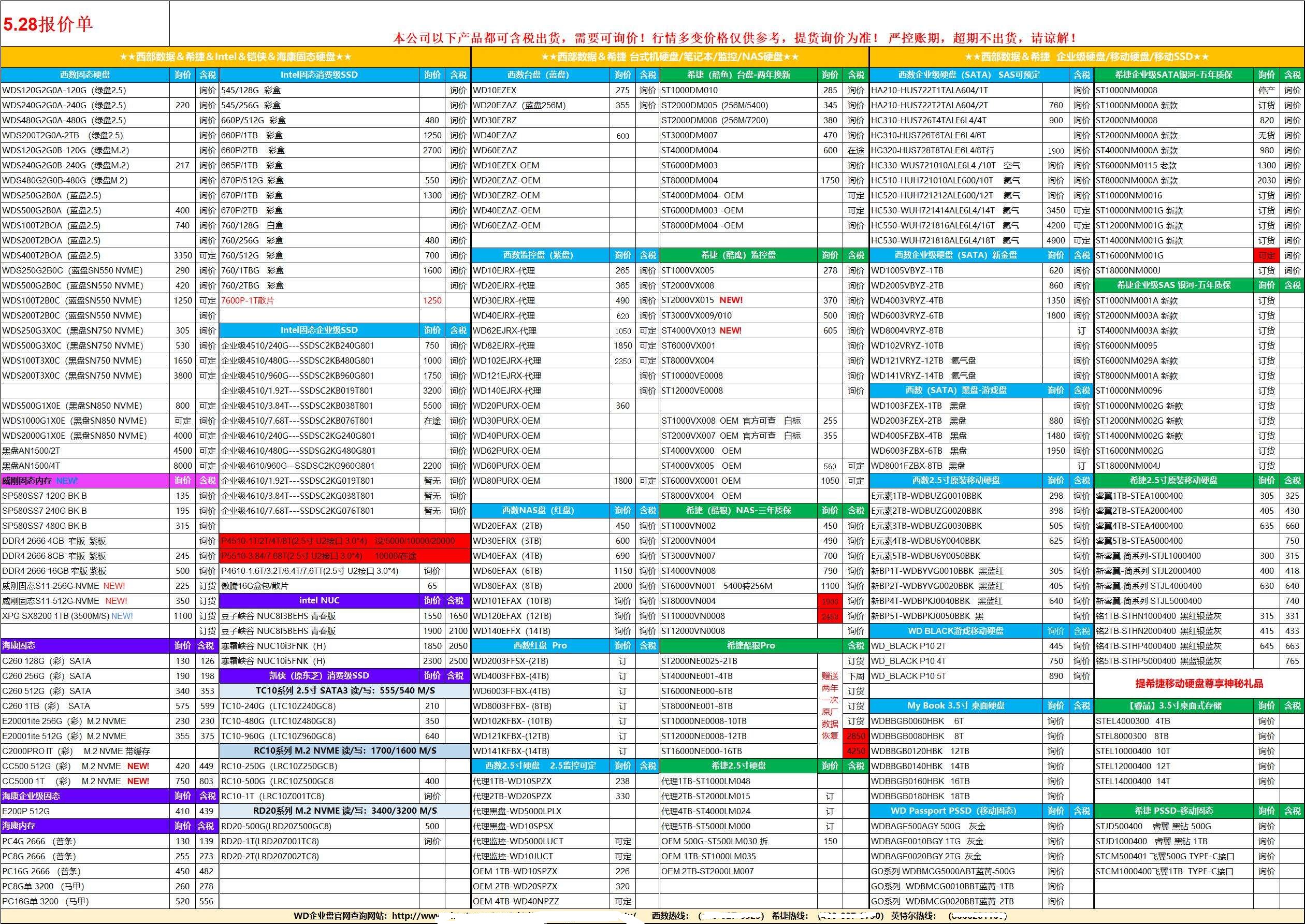Select the "代理1TB-ST1000LM048" cell
Image resolution: width=1305 pixels, height=924 pixels.
[738, 781]
